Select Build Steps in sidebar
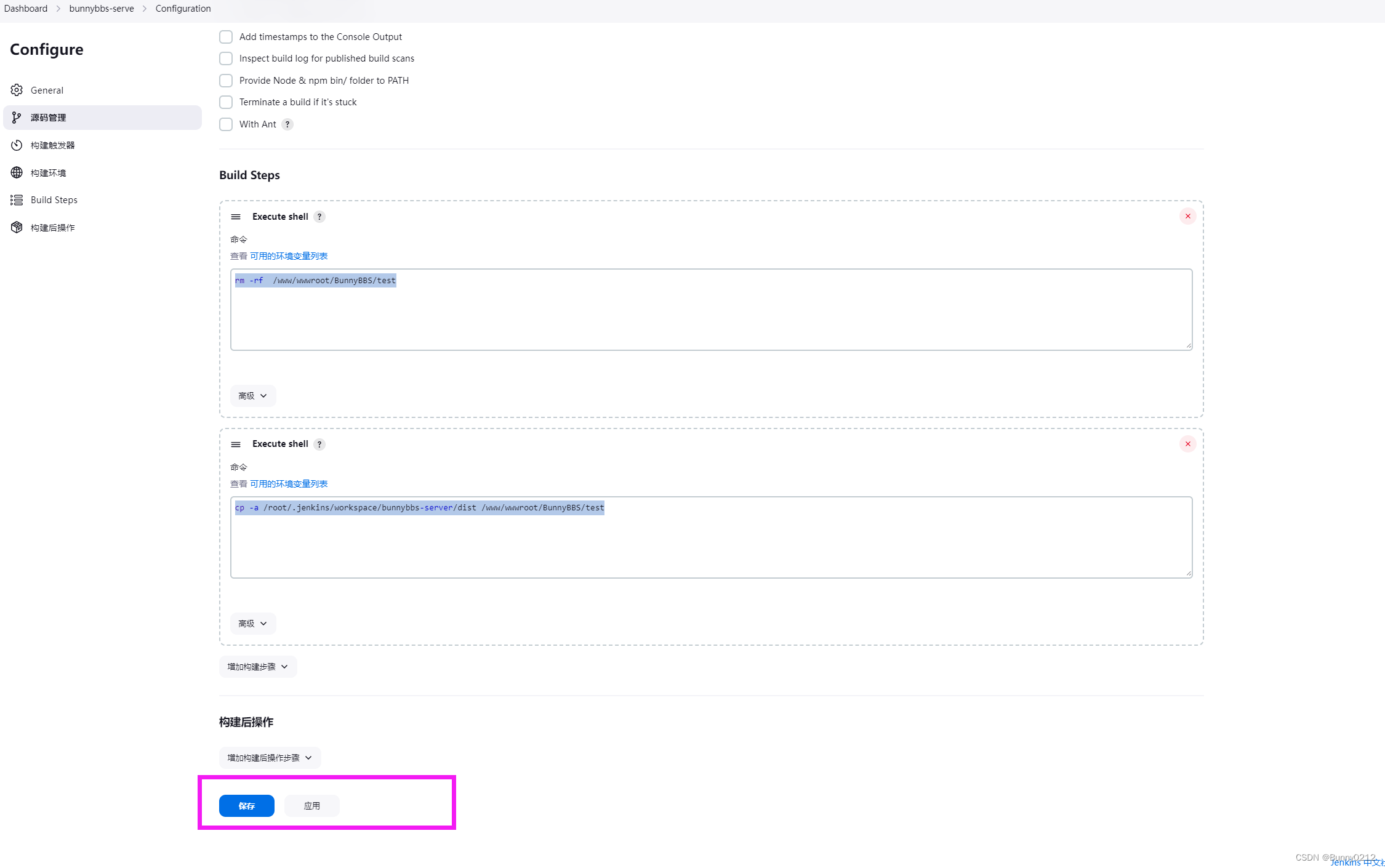This screenshot has width=1385, height=868. pyautogui.click(x=102, y=200)
